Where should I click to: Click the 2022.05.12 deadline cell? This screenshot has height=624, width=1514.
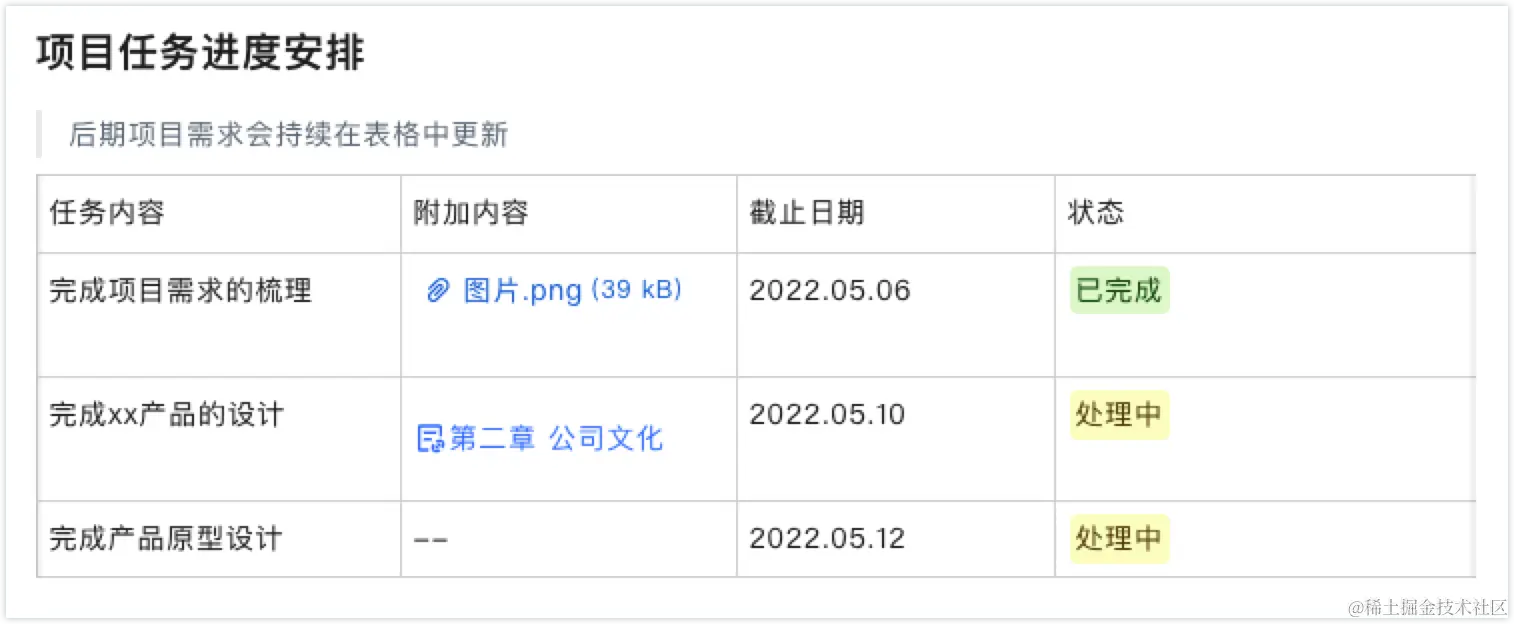[x=827, y=539]
